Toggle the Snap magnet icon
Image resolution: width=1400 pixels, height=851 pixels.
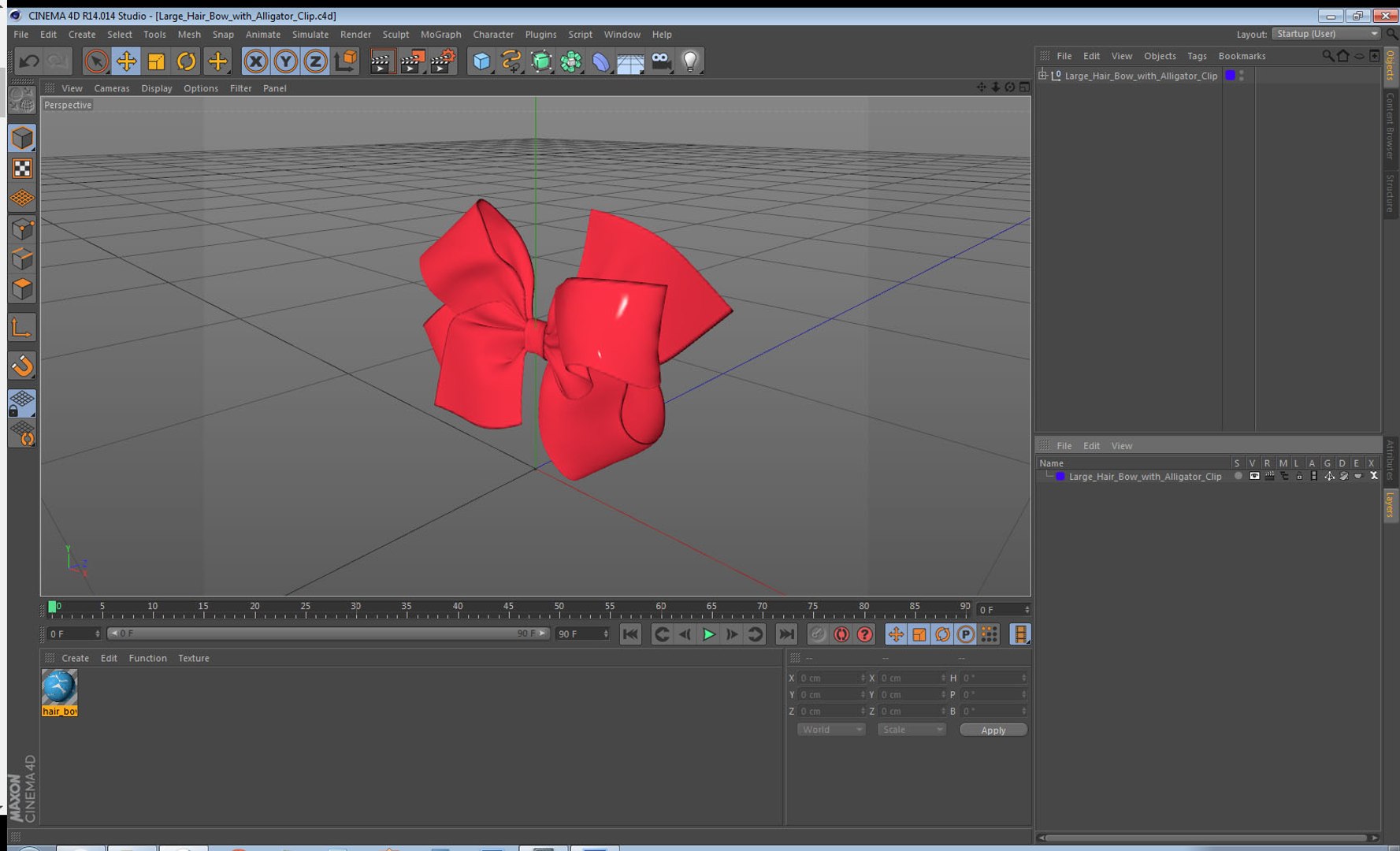tap(22, 365)
